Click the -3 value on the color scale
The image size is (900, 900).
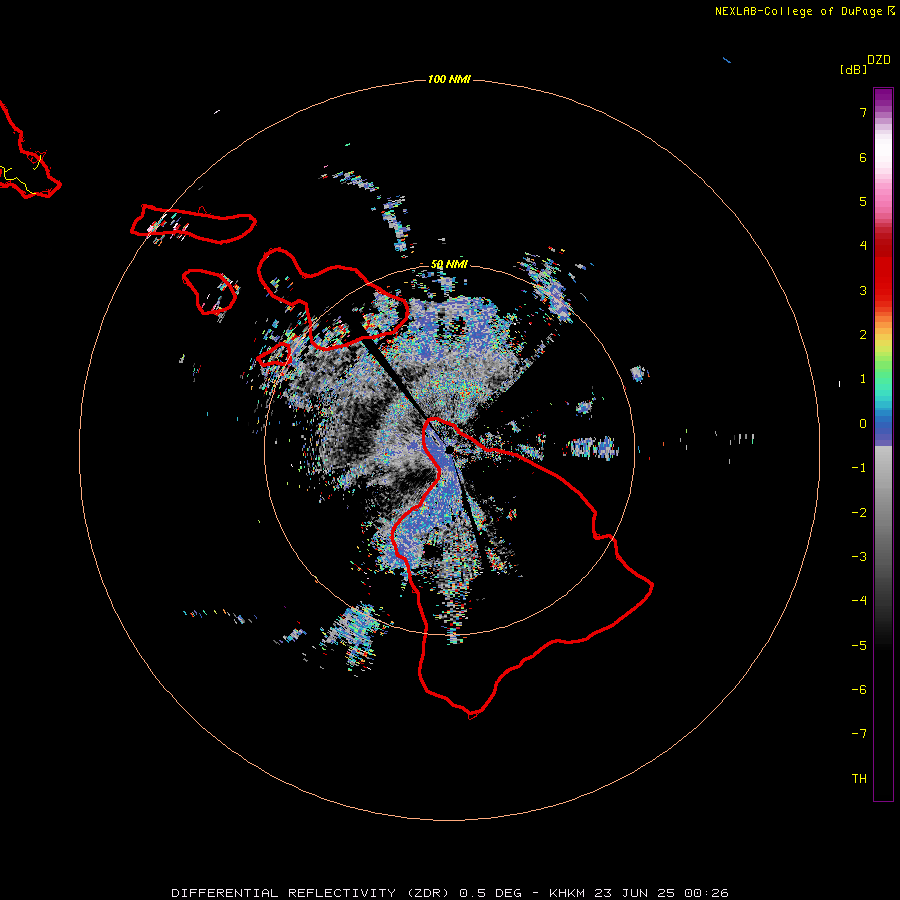point(859,557)
